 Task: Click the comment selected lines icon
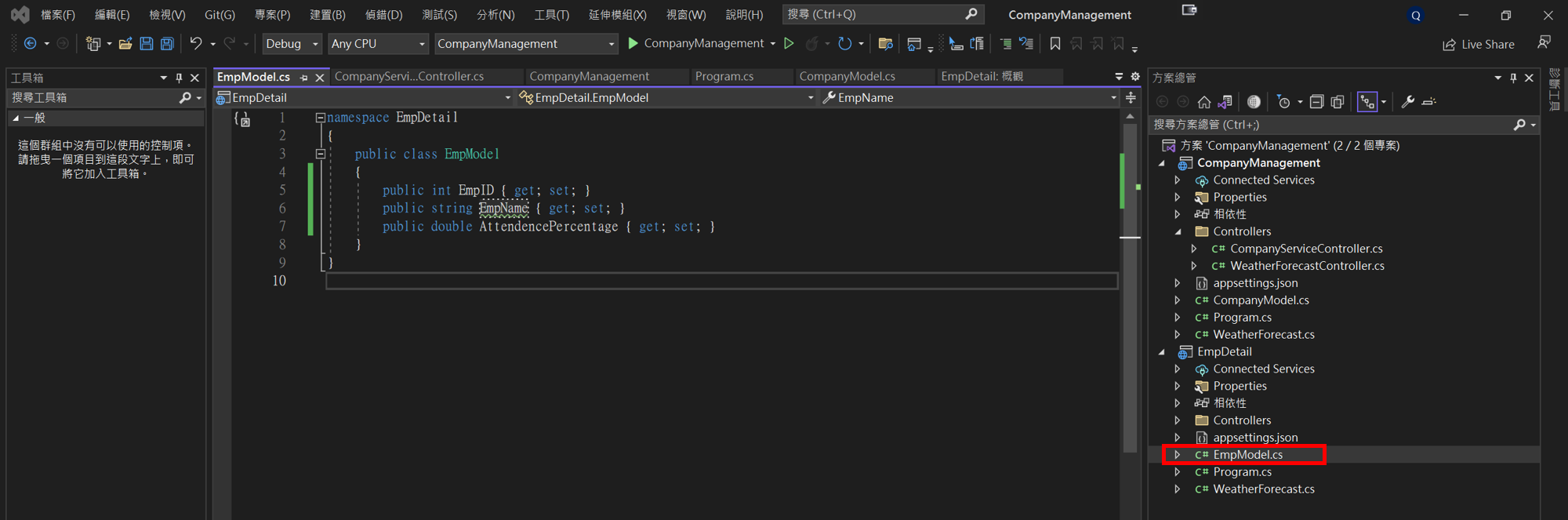[1006, 44]
